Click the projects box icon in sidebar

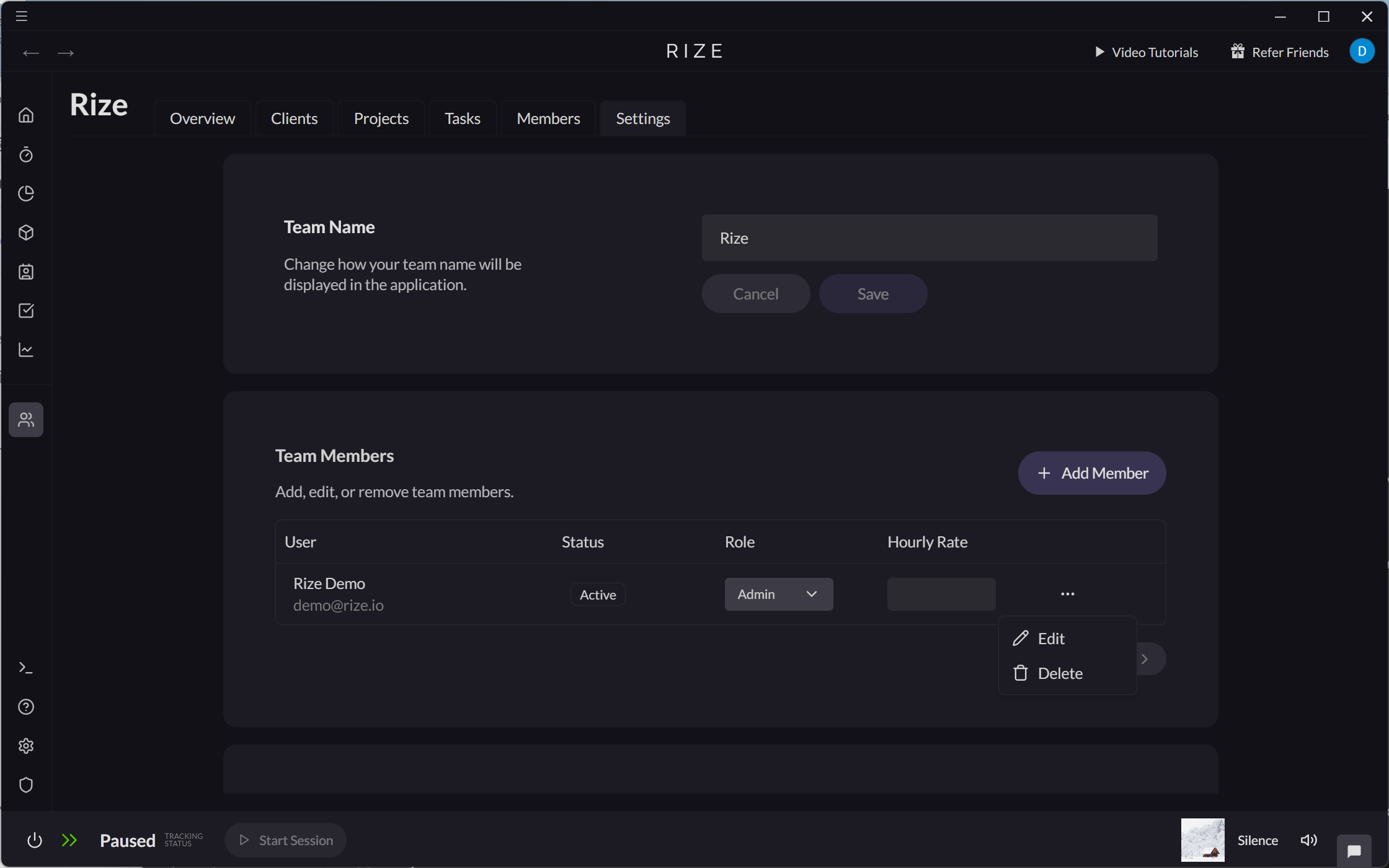pos(26,232)
